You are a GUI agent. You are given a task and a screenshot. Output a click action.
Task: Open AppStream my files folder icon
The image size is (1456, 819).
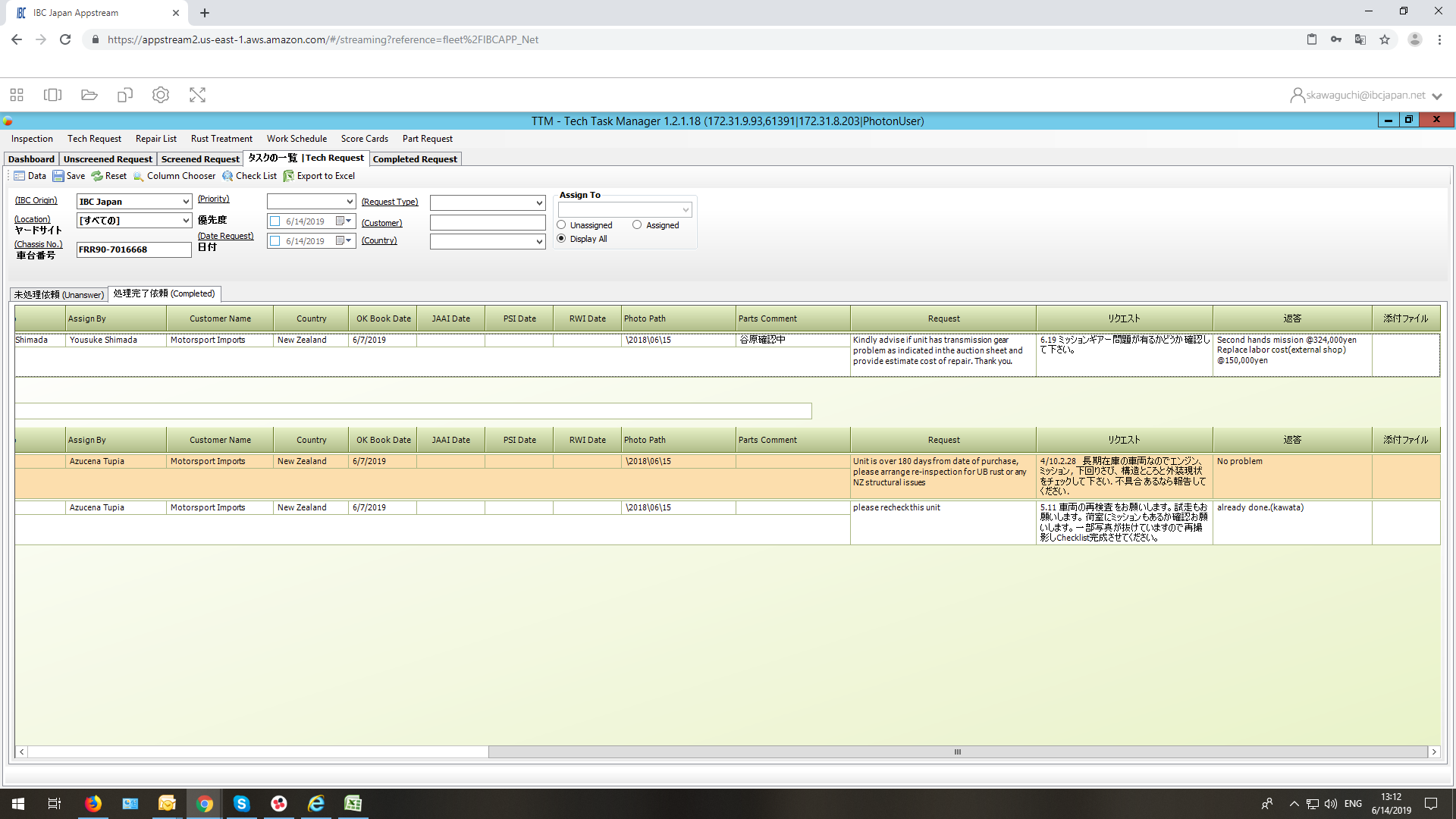(x=89, y=95)
